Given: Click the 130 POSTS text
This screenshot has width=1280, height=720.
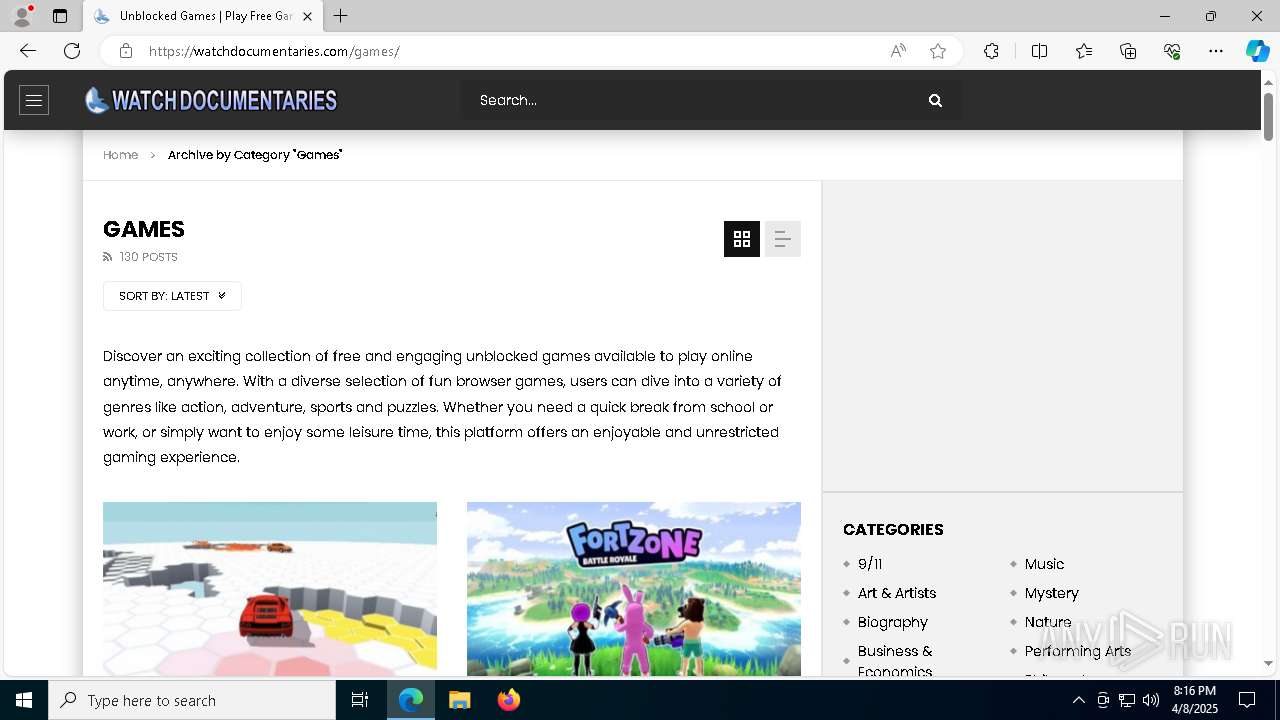Looking at the screenshot, I should (148, 257).
